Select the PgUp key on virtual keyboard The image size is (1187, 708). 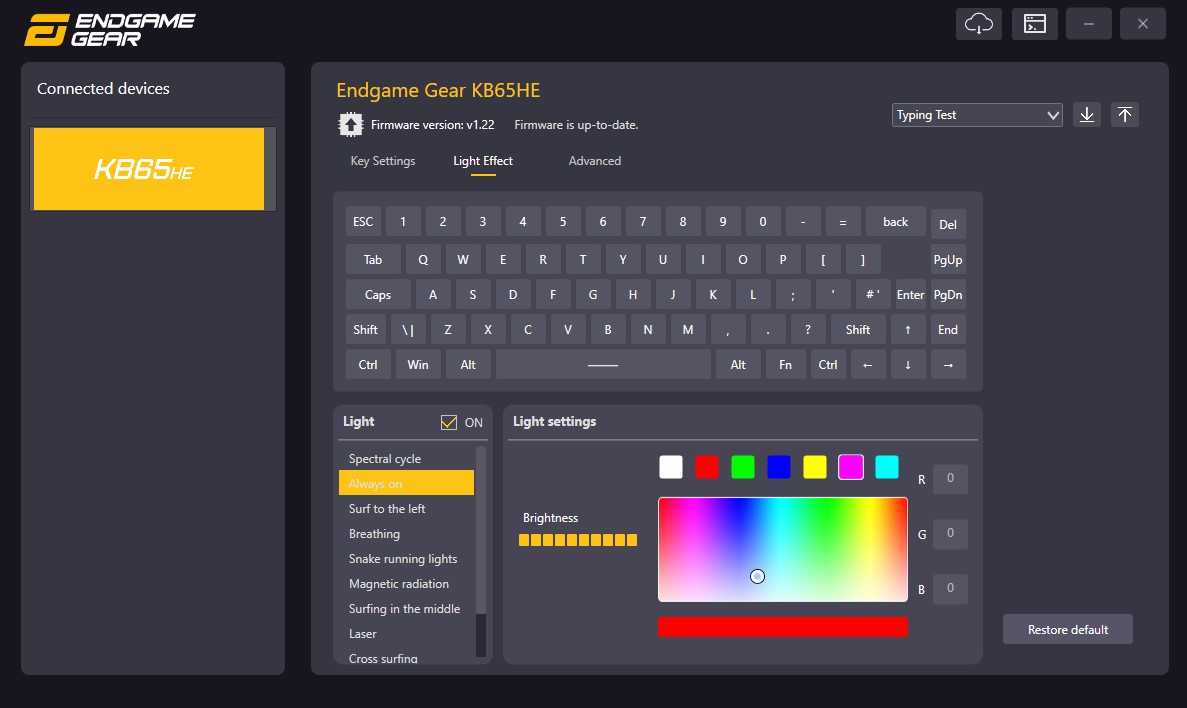coord(948,260)
